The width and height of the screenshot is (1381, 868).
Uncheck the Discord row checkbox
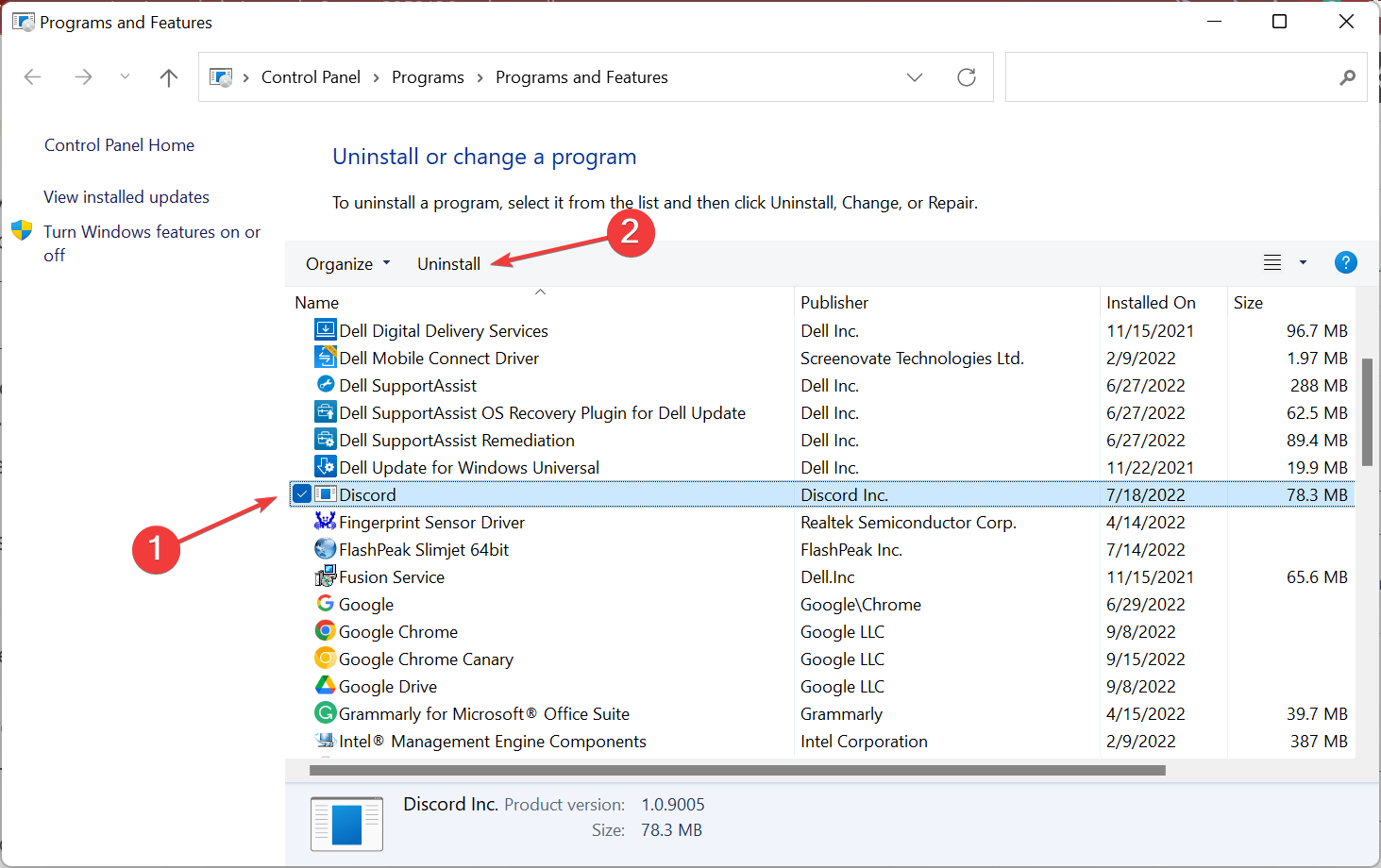[302, 493]
